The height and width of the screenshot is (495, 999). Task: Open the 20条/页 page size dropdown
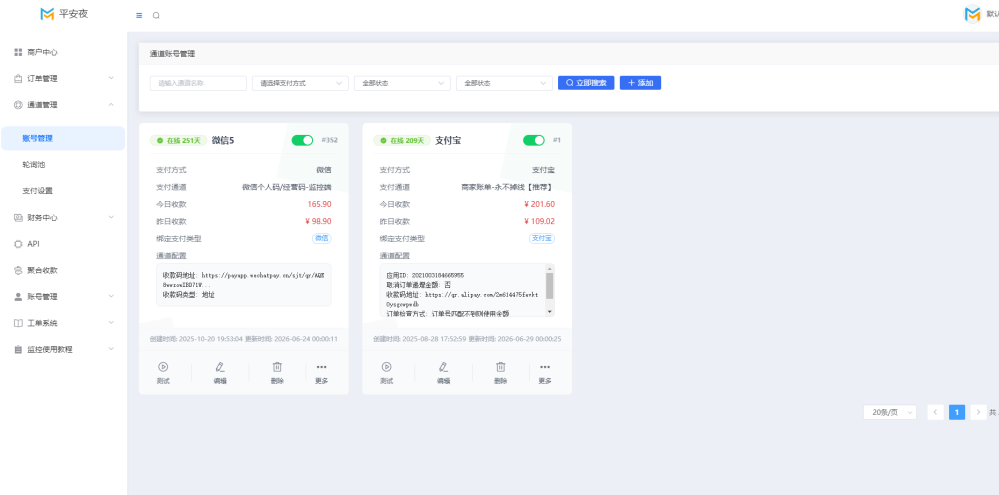(890, 412)
